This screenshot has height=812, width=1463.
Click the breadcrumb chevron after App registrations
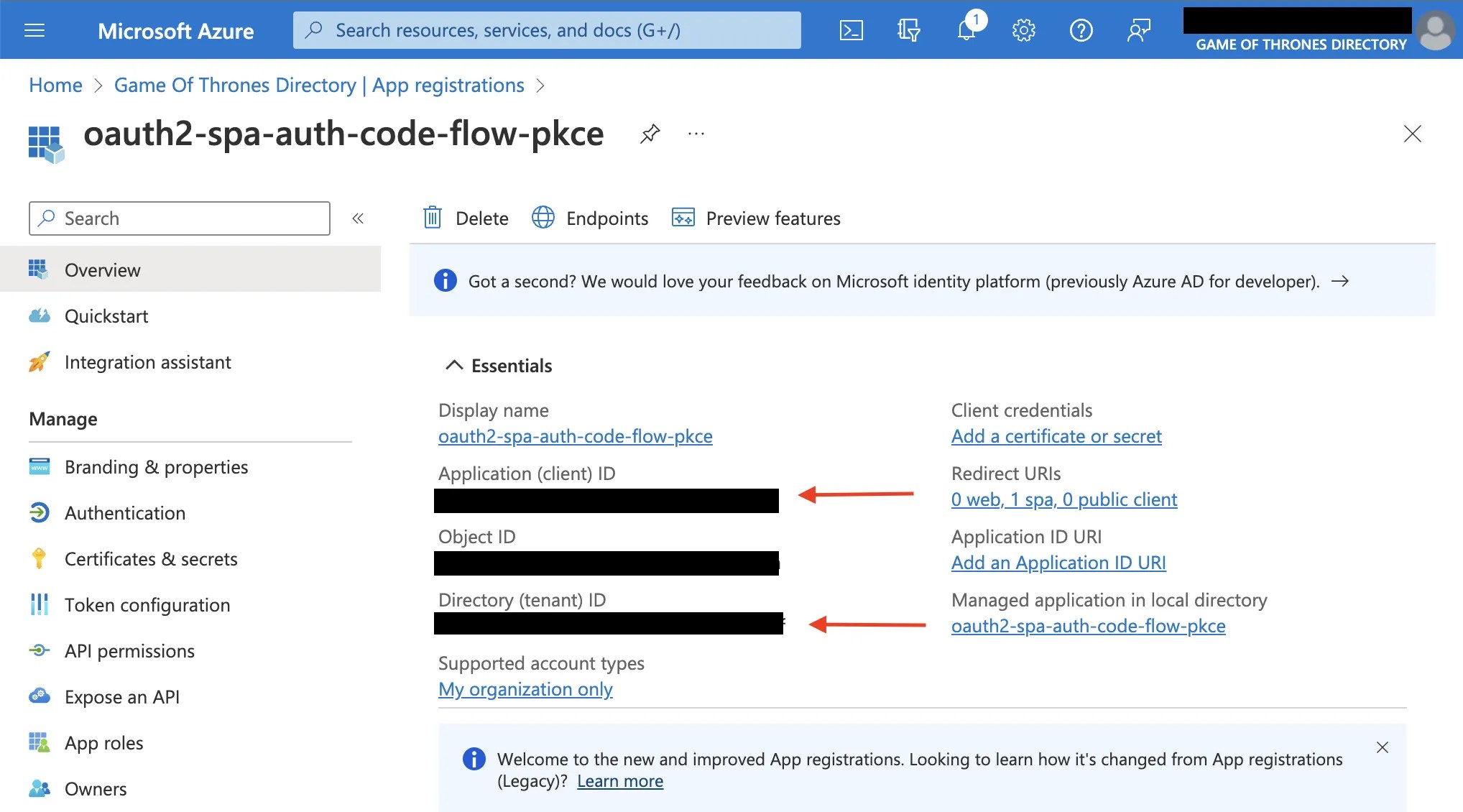coord(541,86)
